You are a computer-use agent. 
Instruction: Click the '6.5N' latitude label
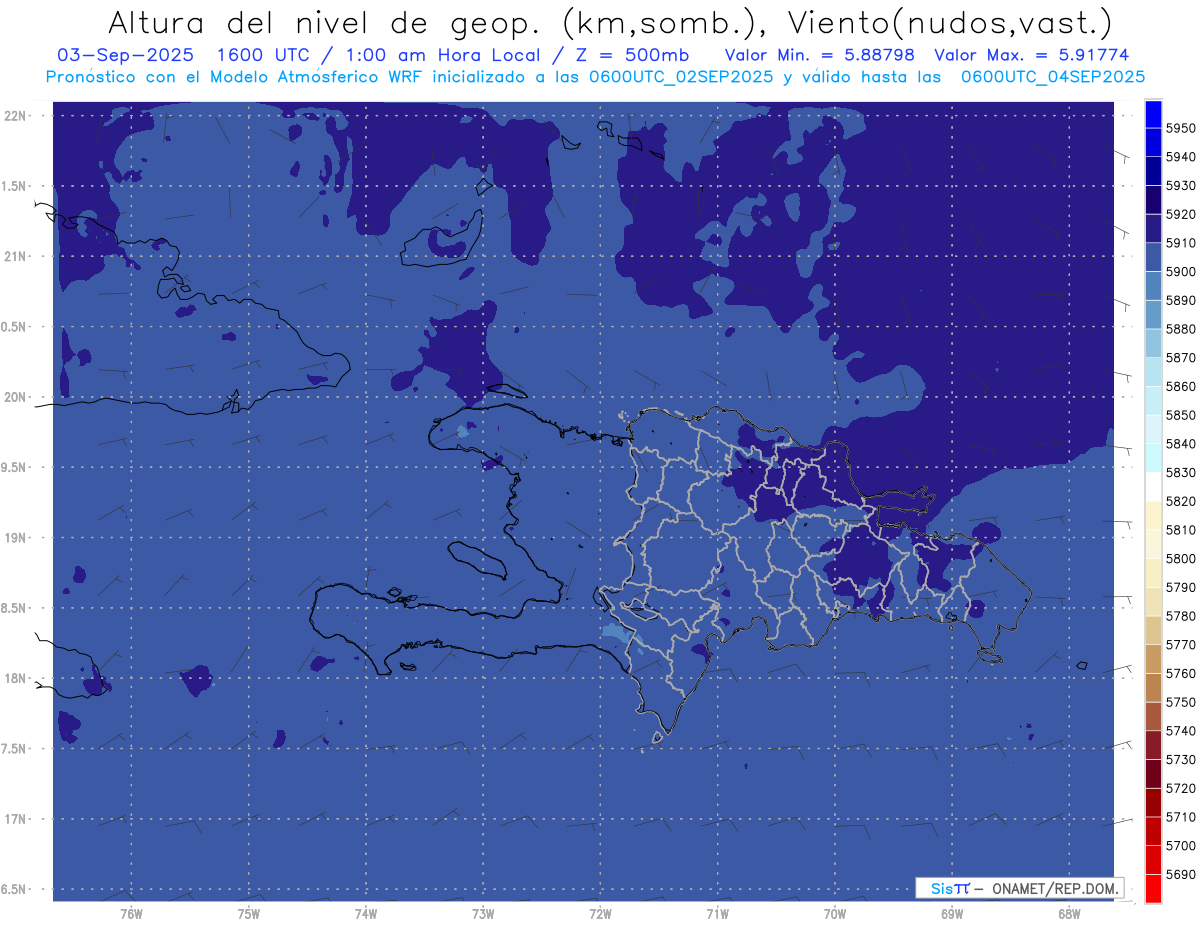coord(15,890)
